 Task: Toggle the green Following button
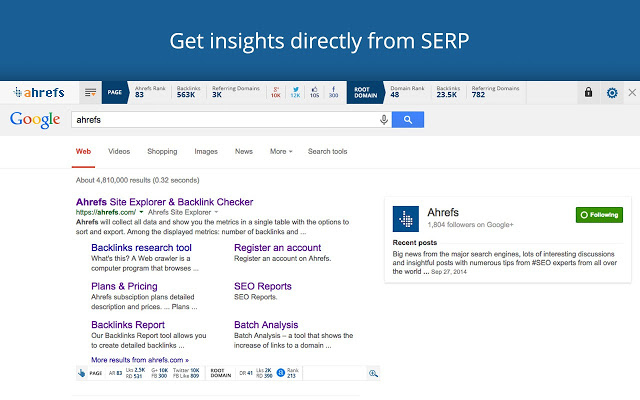tap(599, 215)
